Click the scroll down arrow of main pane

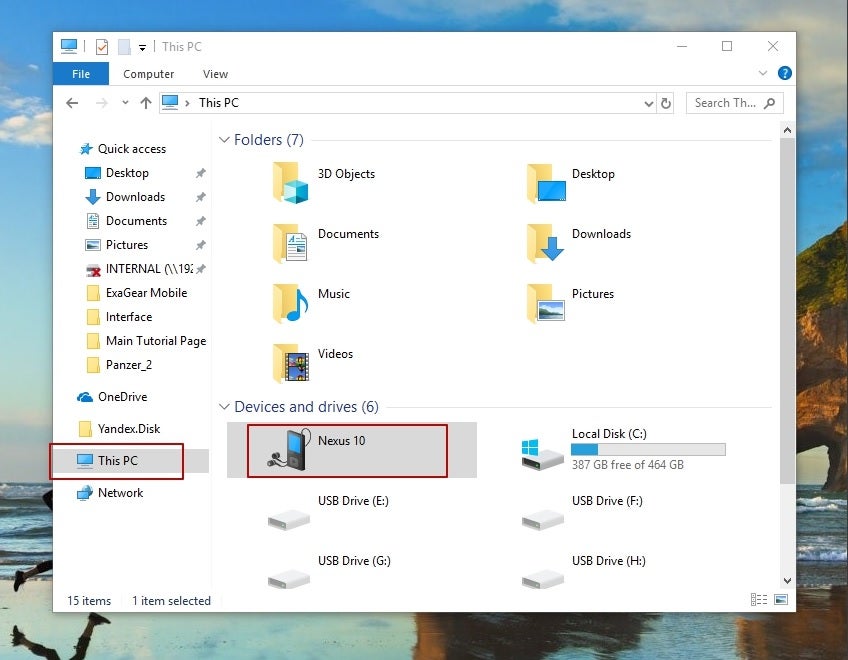787,580
